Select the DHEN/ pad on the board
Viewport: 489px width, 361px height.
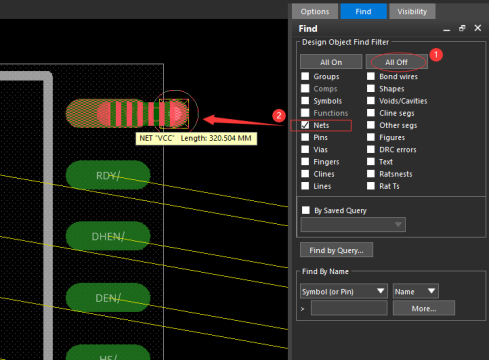[108, 236]
